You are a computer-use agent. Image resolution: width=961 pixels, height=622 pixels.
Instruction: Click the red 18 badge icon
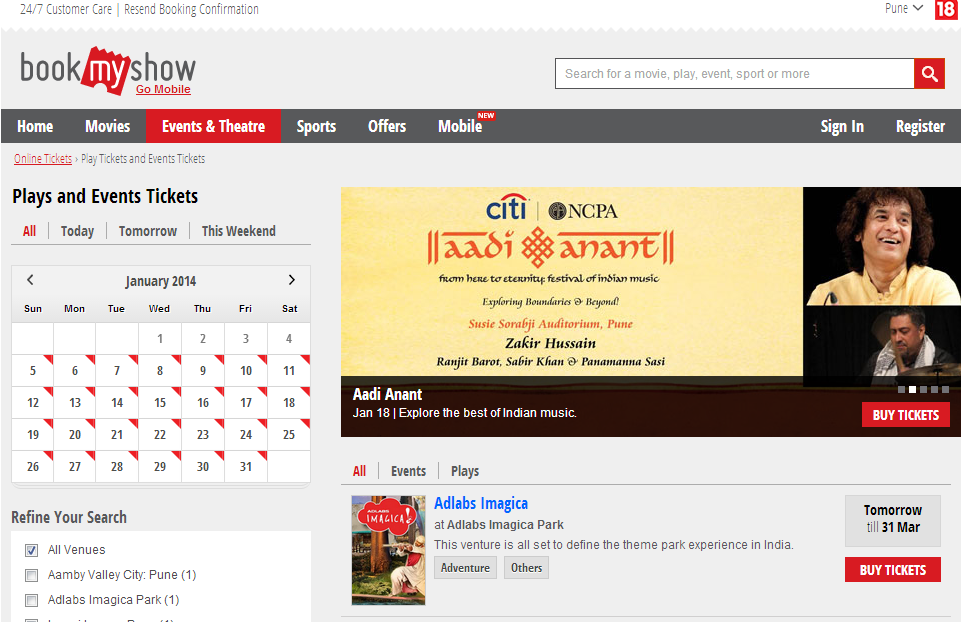click(x=946, y=9)
